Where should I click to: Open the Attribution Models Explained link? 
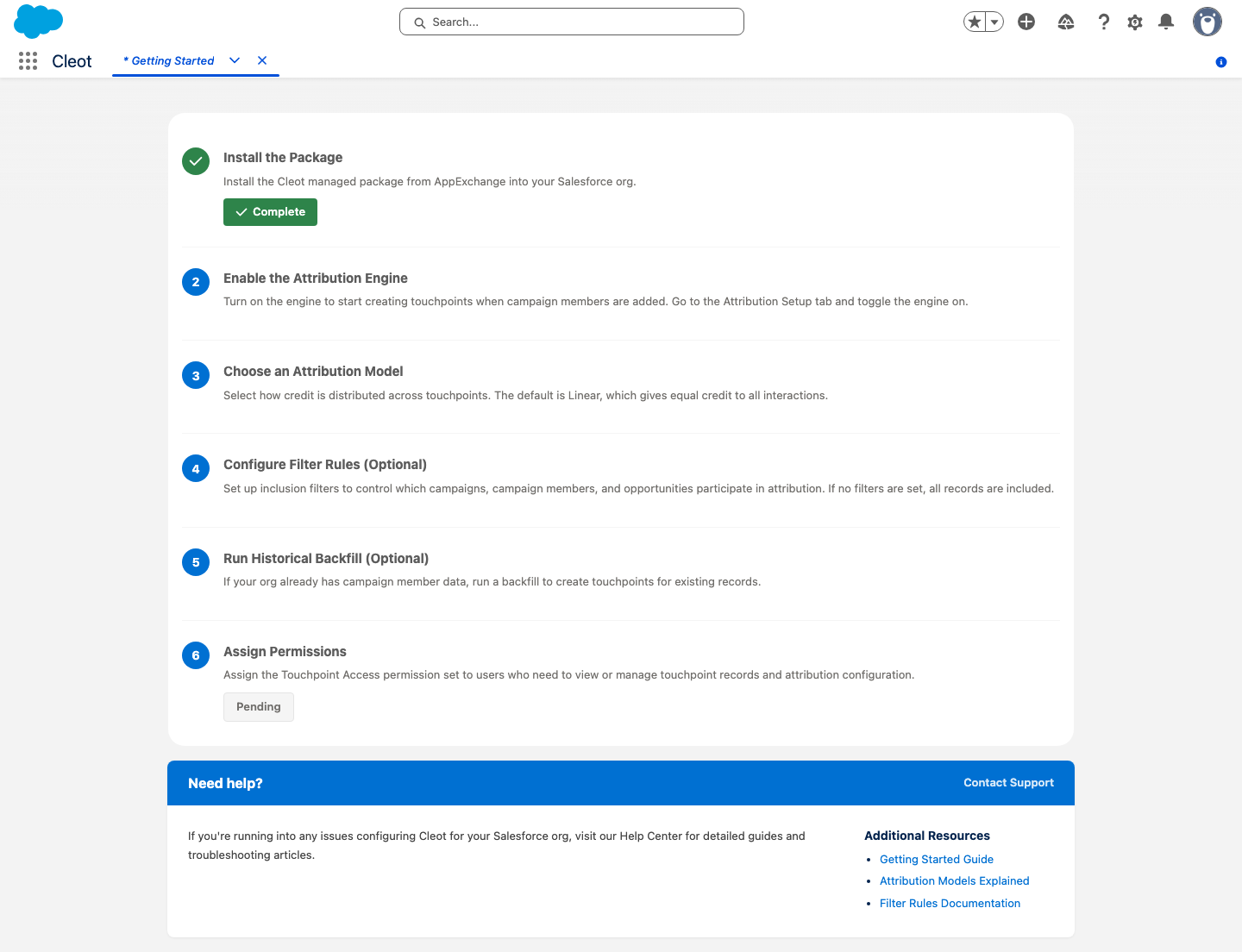[x=955, y=881]
